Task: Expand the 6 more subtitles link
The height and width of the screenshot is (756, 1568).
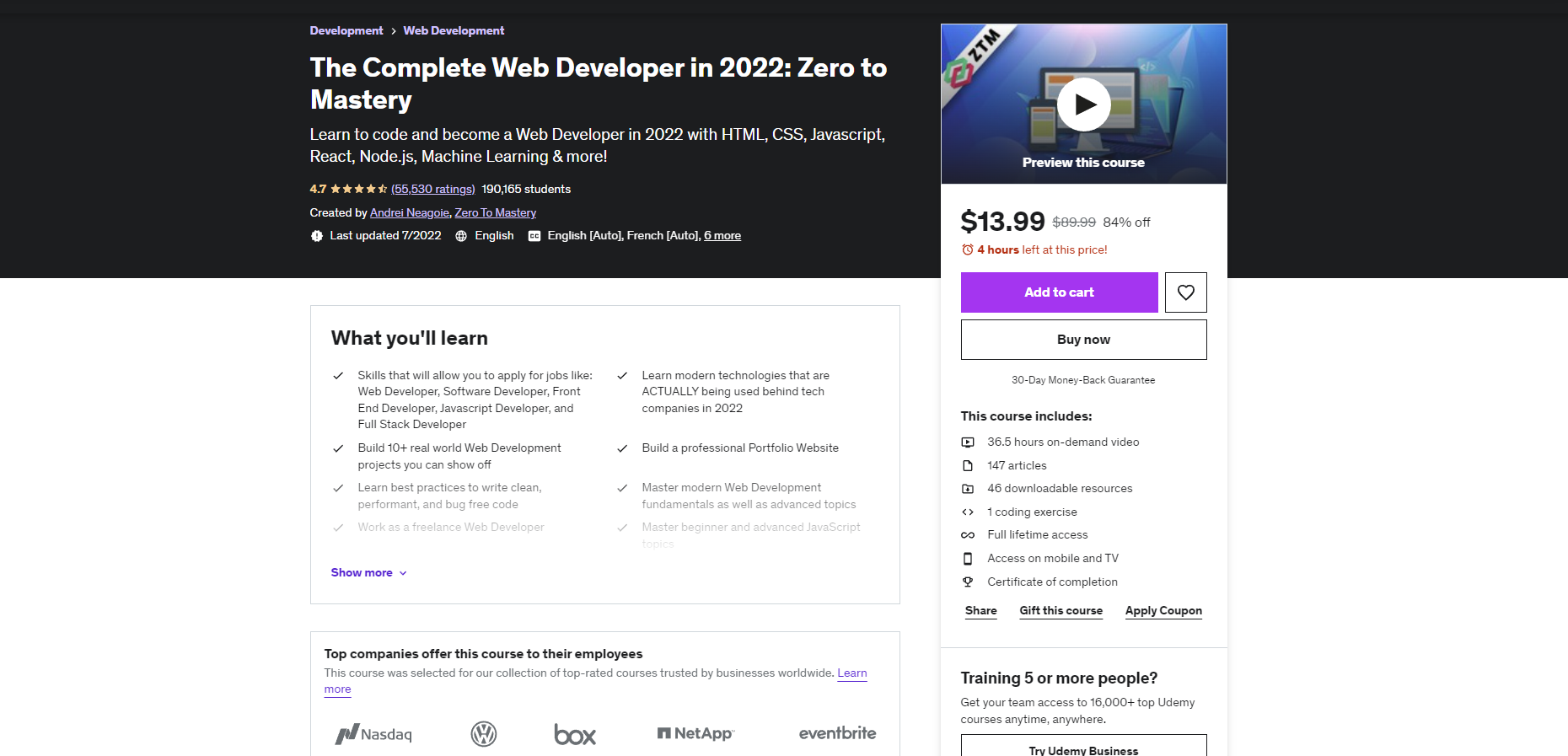Action: pos(722,236)
